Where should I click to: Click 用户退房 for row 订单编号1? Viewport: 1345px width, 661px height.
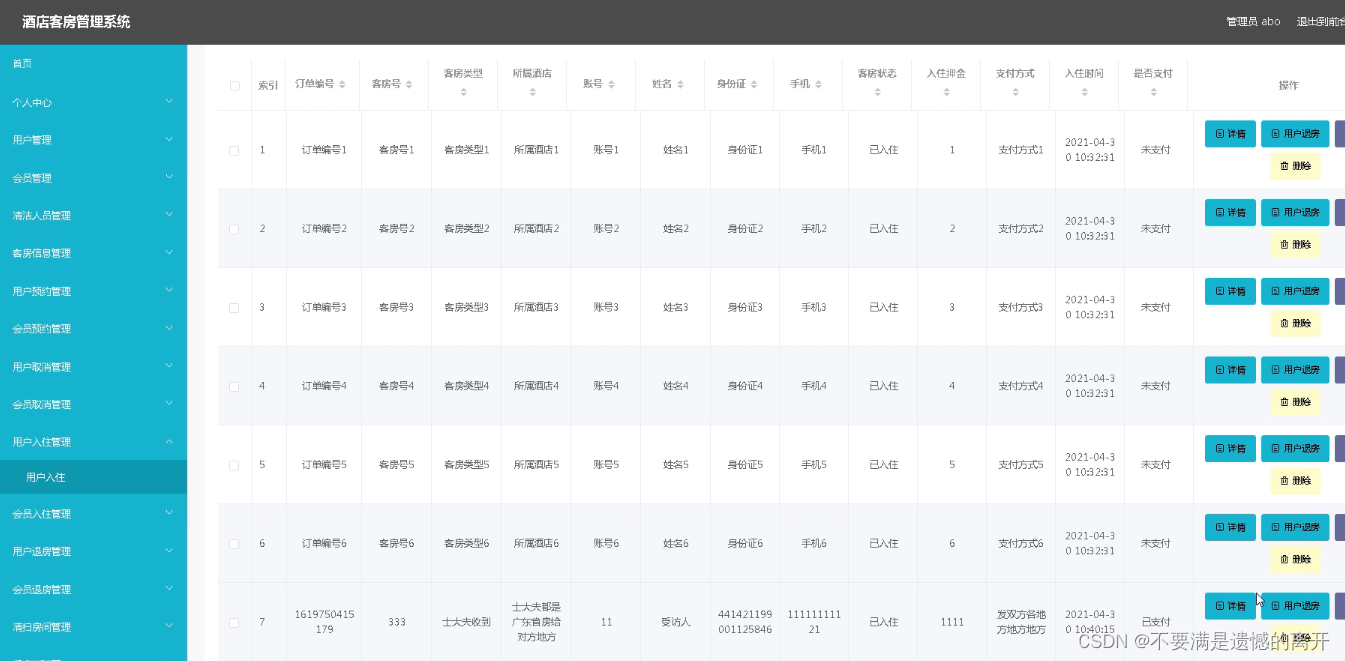tap(1295, 134)
